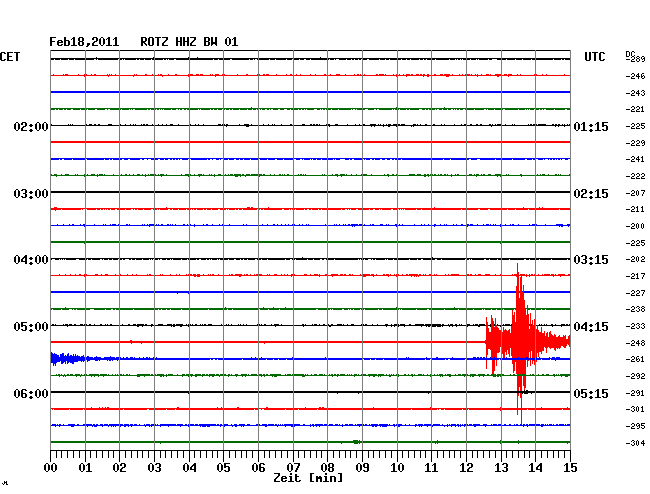Click the DC offset value -238
650x494 pixels.
tap(635, 309)
